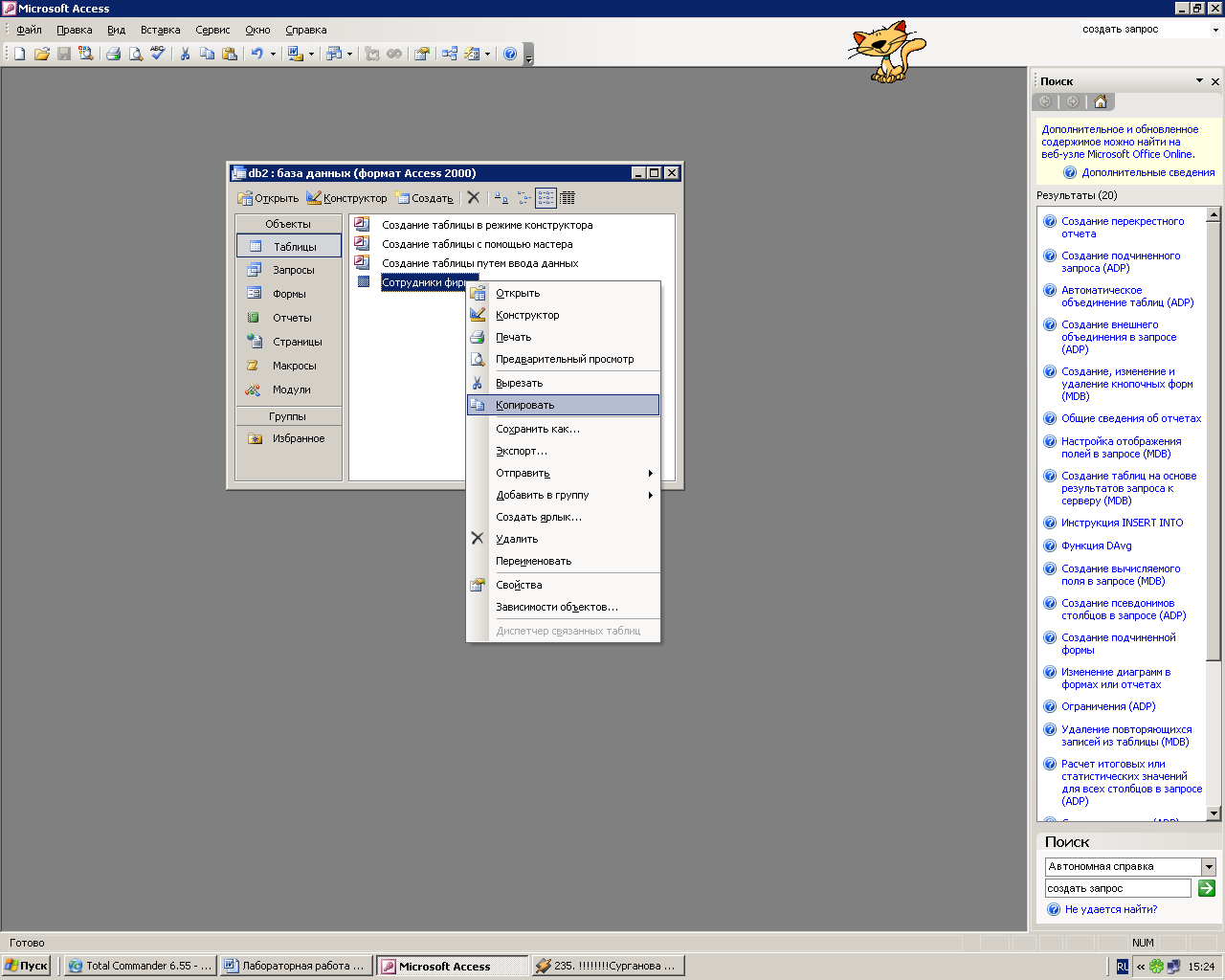Click the File Search toolbar icon
1225x980 pixels.
(x=86, y=54)
